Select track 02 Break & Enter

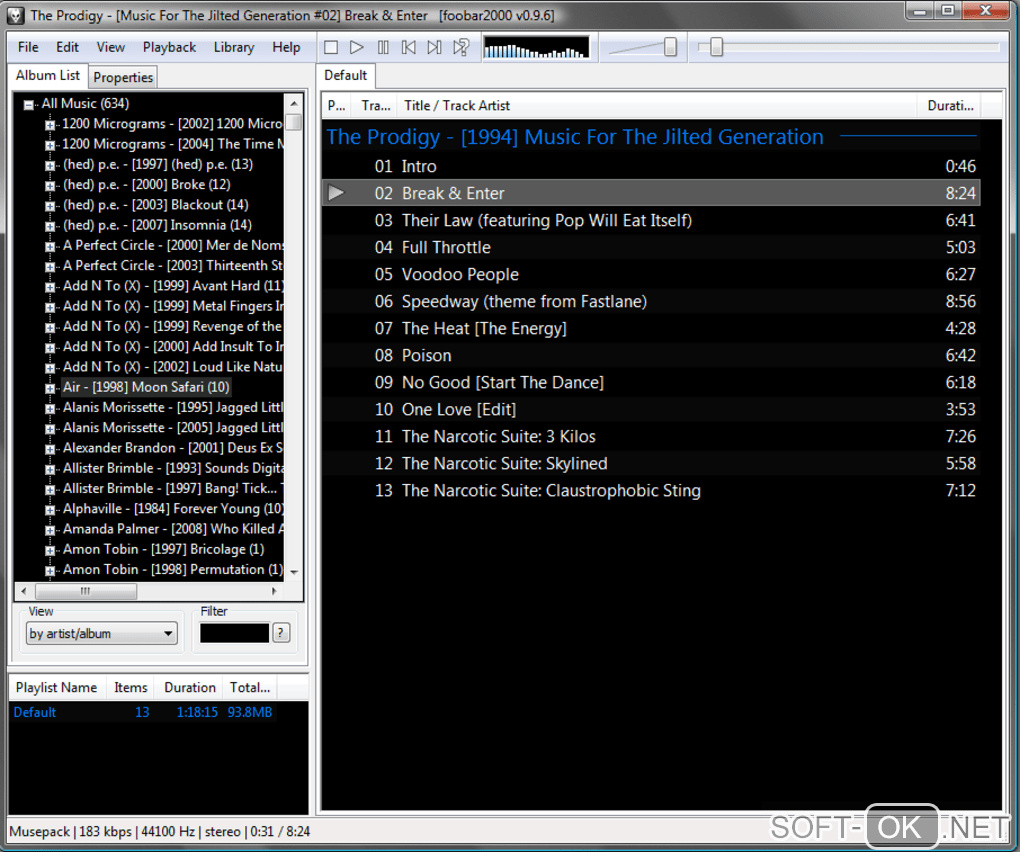651,193
